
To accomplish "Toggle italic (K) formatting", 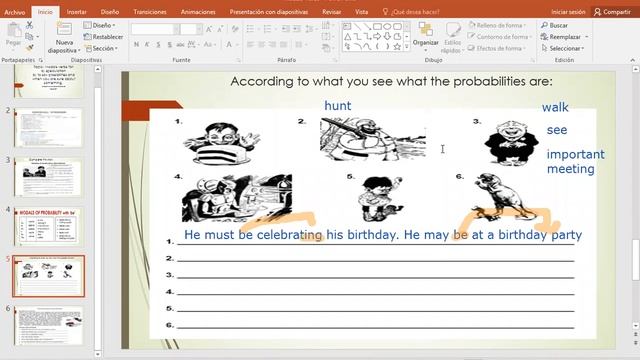I will (147, 44).
